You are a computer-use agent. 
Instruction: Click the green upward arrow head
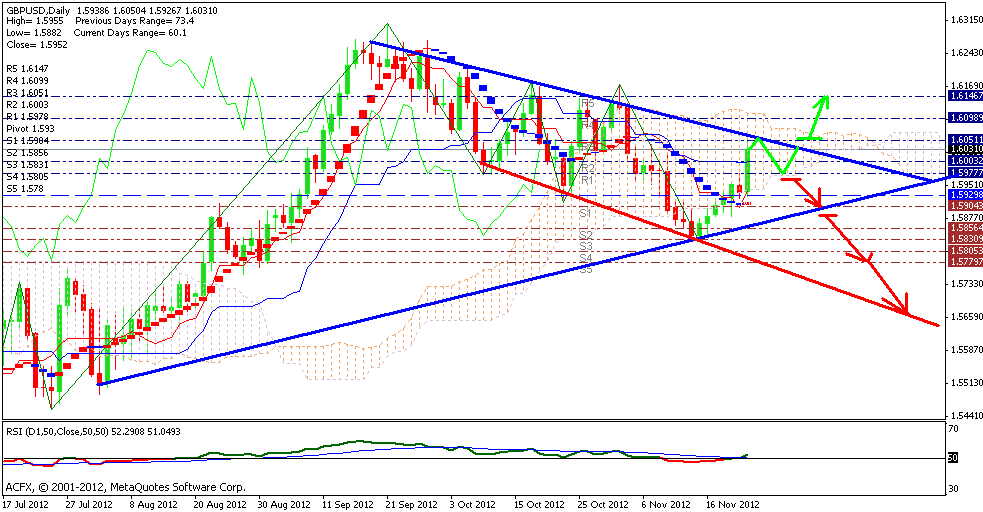point(824,101)
